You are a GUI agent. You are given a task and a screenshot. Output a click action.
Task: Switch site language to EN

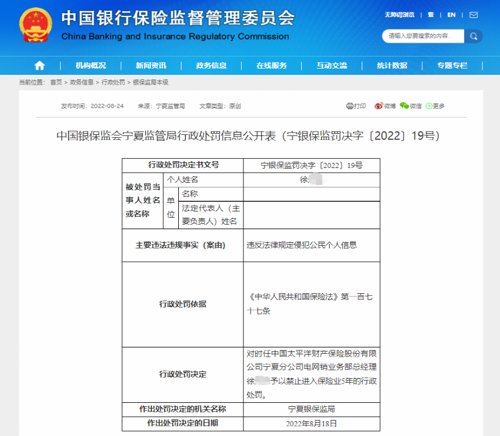pyautogui.click(x=451, y=15)
